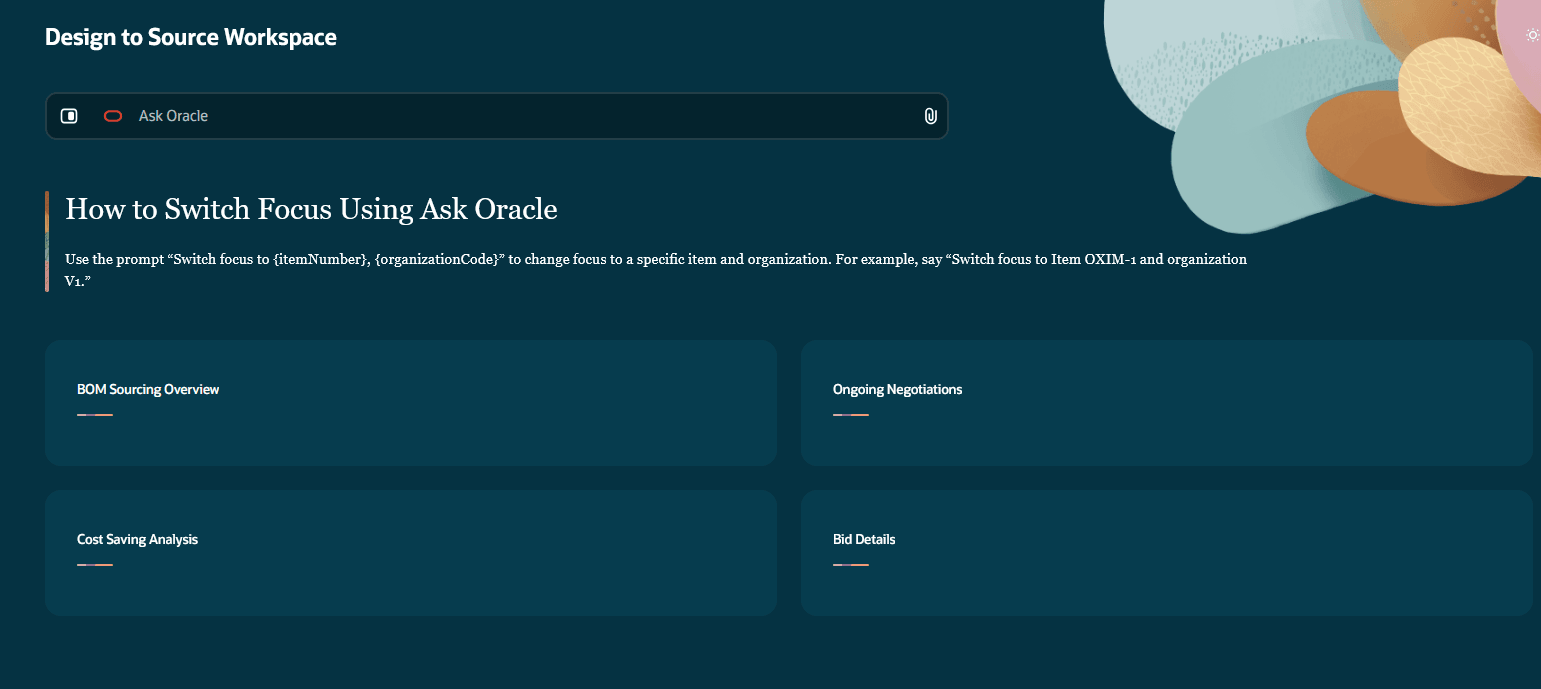Screen dimensions: 1541x689
Task: Click the How to Switch Focus heading
Action: pyautogui.click(x=311, y=209)
